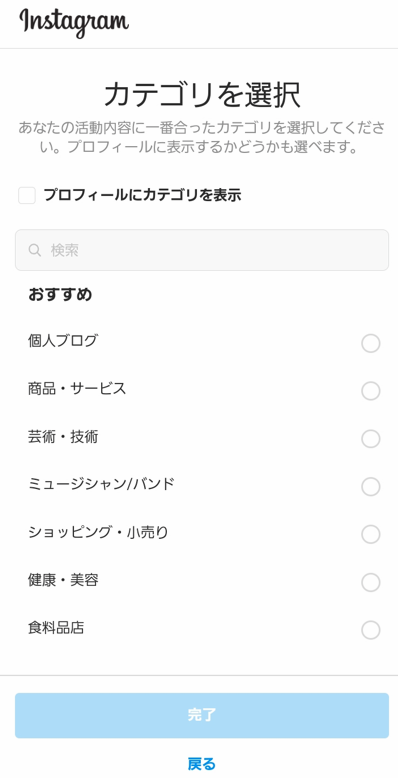Select the 個人ブログ radio button

click(371, 343)
